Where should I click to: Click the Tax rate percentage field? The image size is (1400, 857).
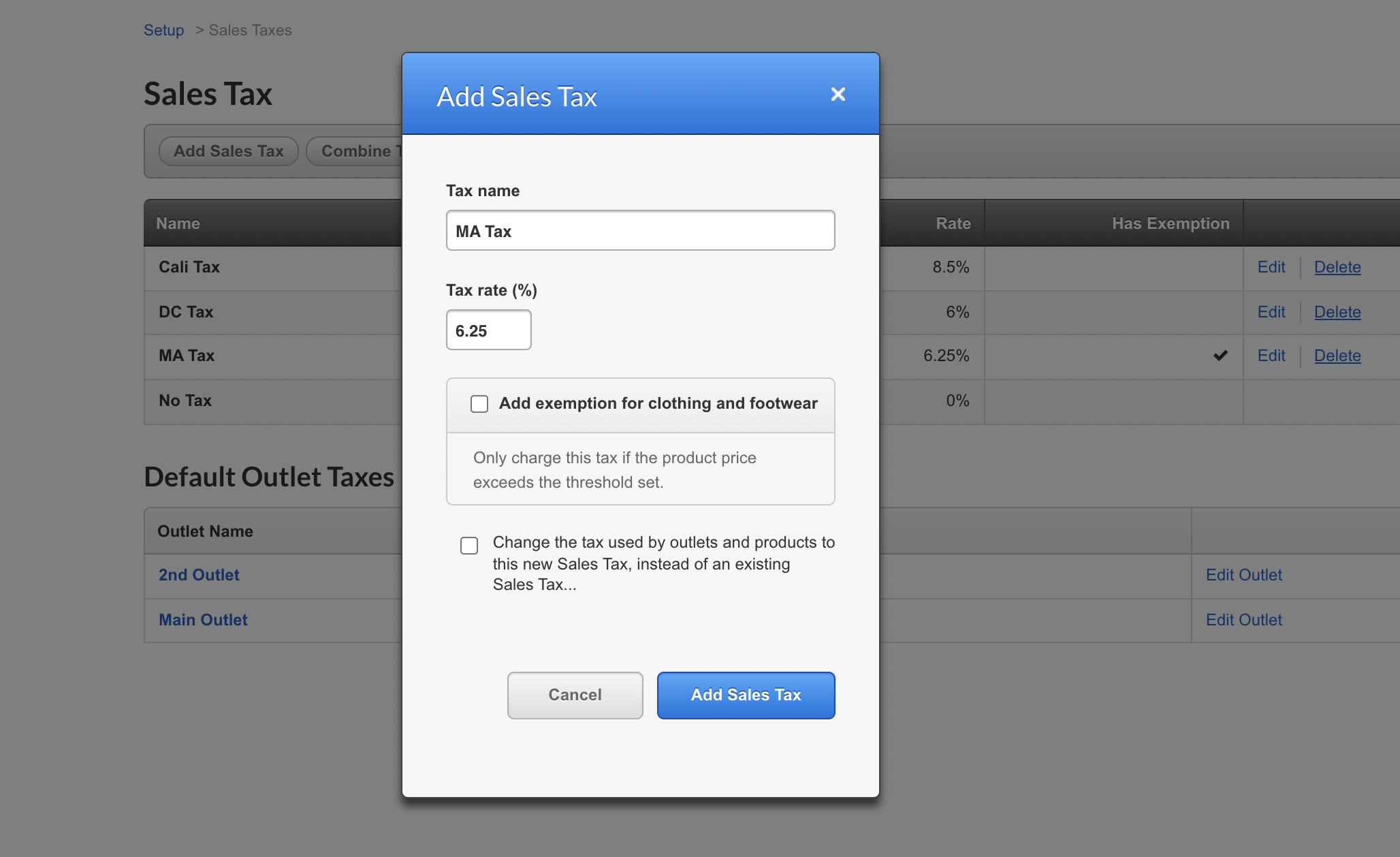(x=488, y=330)
